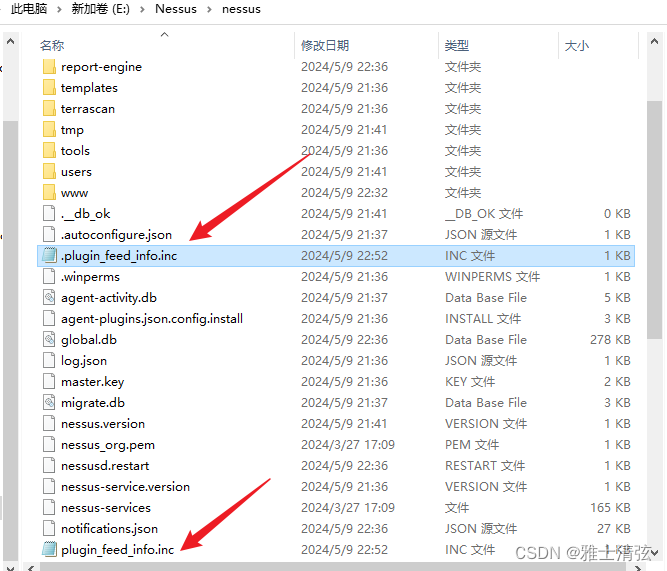Expand the chevron after 新加卷 (E:) breadcrumb

(143, 9)
